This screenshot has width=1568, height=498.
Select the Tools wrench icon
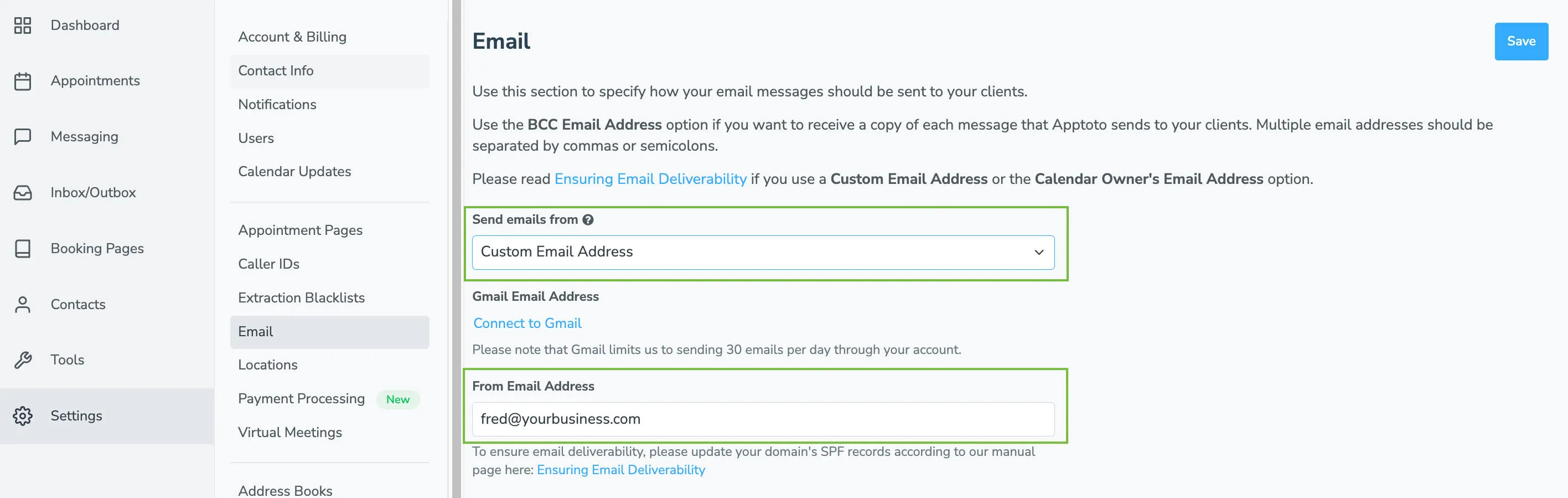[x=23, y=360]
